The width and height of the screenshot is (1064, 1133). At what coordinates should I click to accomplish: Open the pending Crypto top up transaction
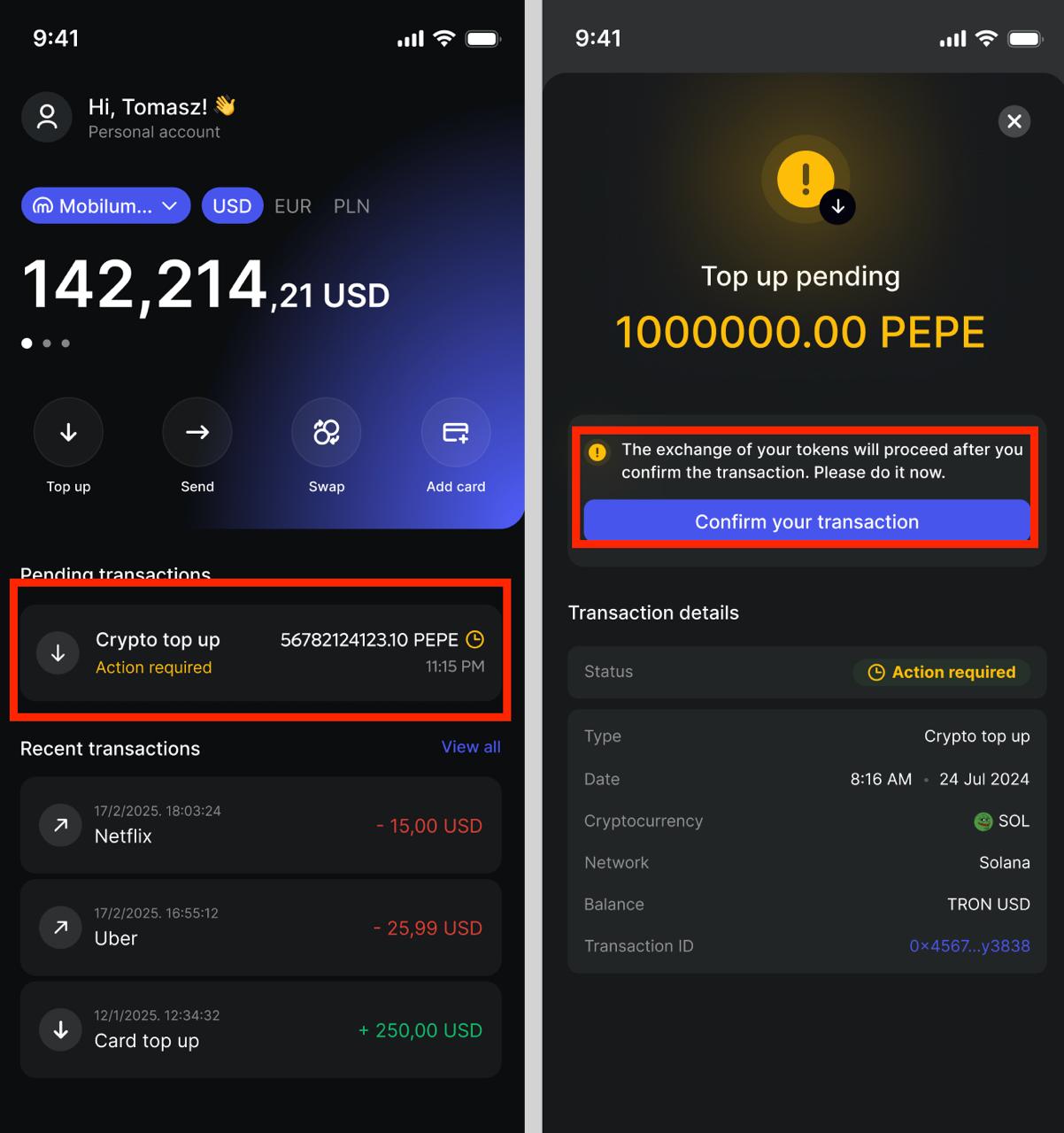coord(260,652)
